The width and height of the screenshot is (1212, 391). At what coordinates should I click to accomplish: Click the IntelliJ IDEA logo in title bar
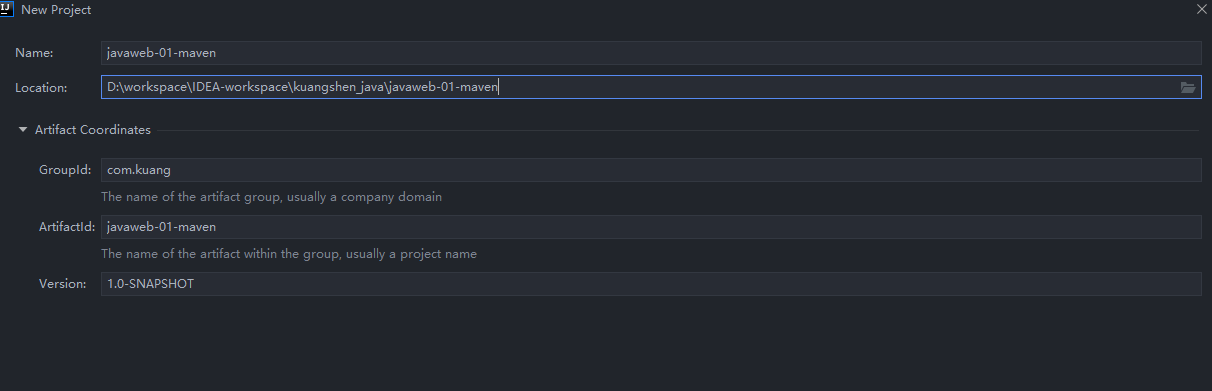7,7
